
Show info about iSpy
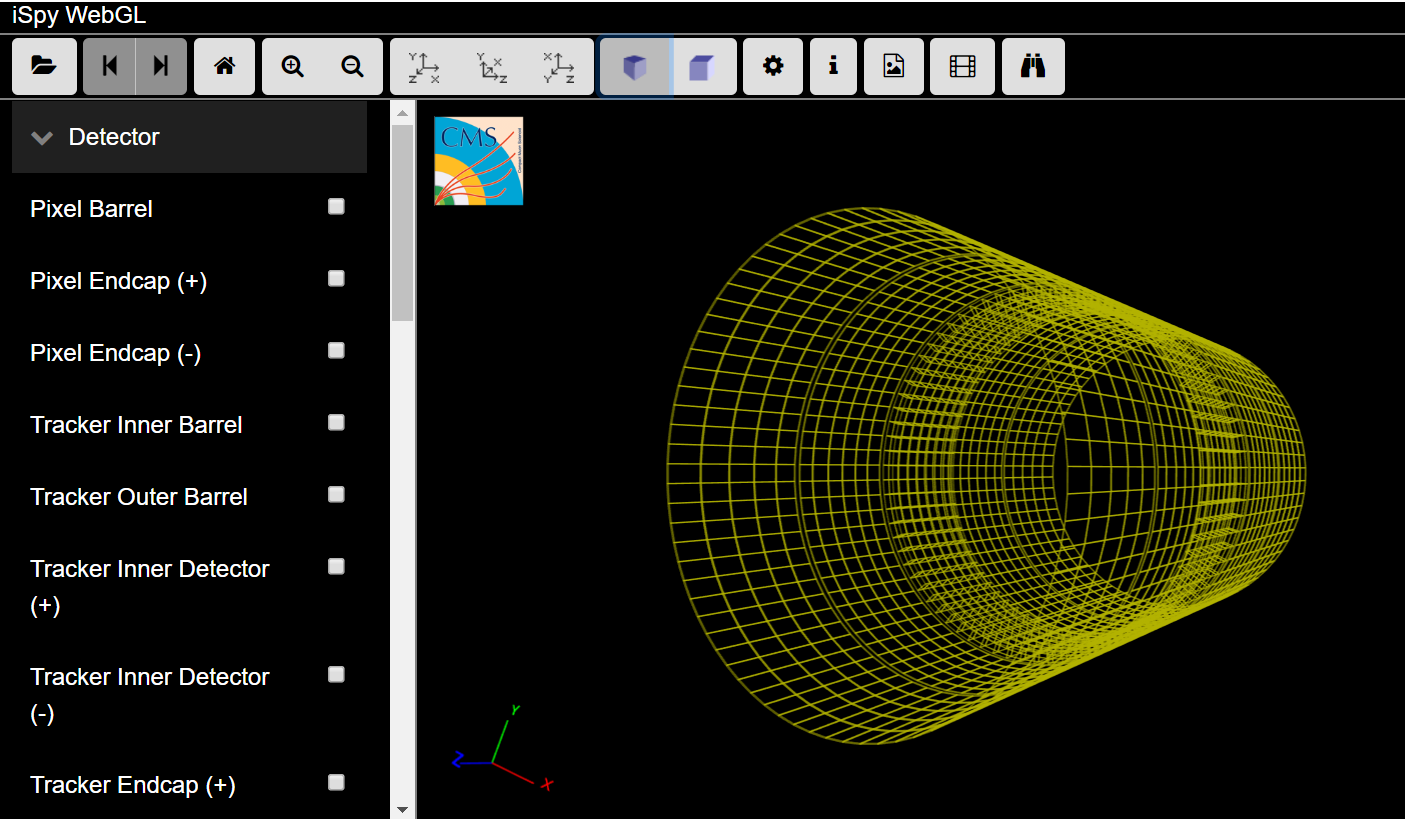click(833, 66)
